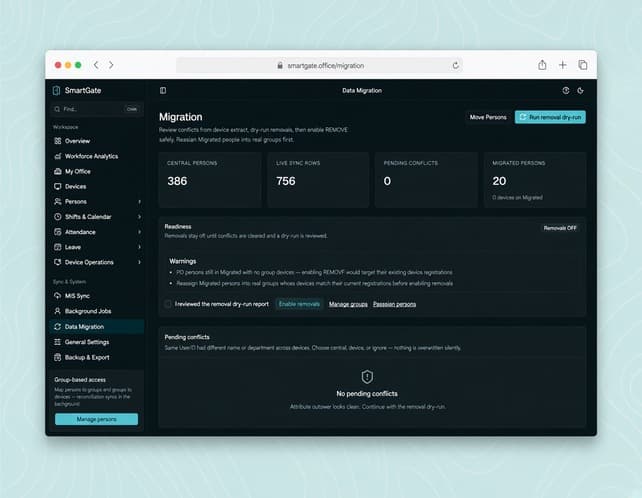Viewport: 642px width, 498px height.
Task: Click the Migrated Persons 20 card
Action: (x=535, y=180)
